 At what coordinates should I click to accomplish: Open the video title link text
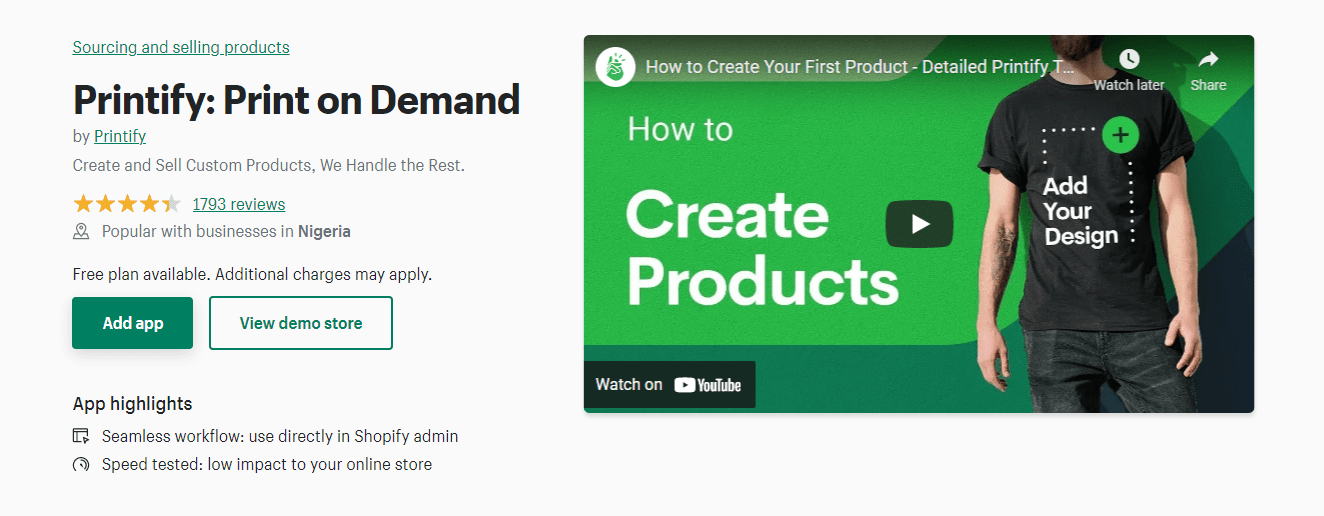tap(860, 67)
